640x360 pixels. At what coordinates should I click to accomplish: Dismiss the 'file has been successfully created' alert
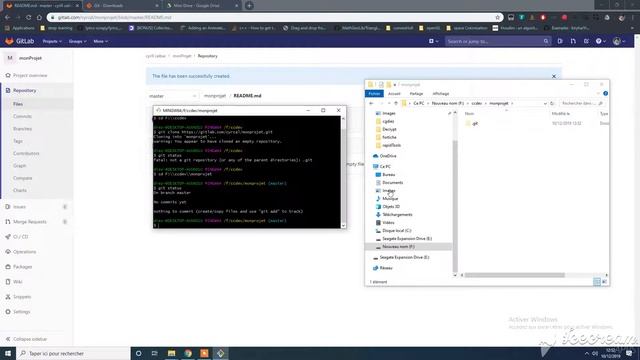coord(554,76)
